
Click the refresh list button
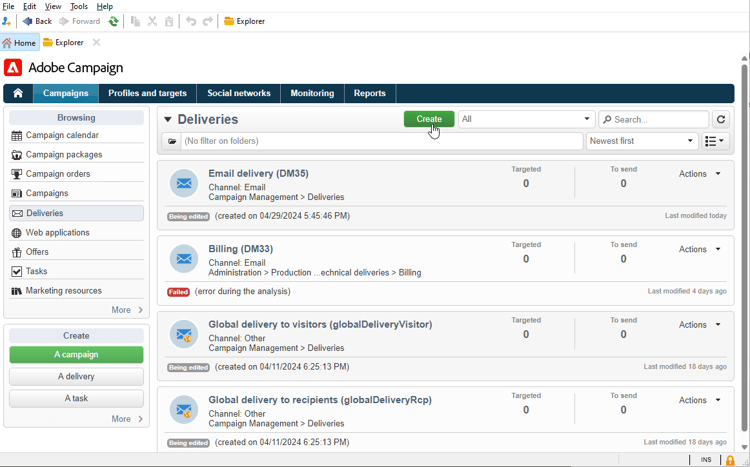721,119
